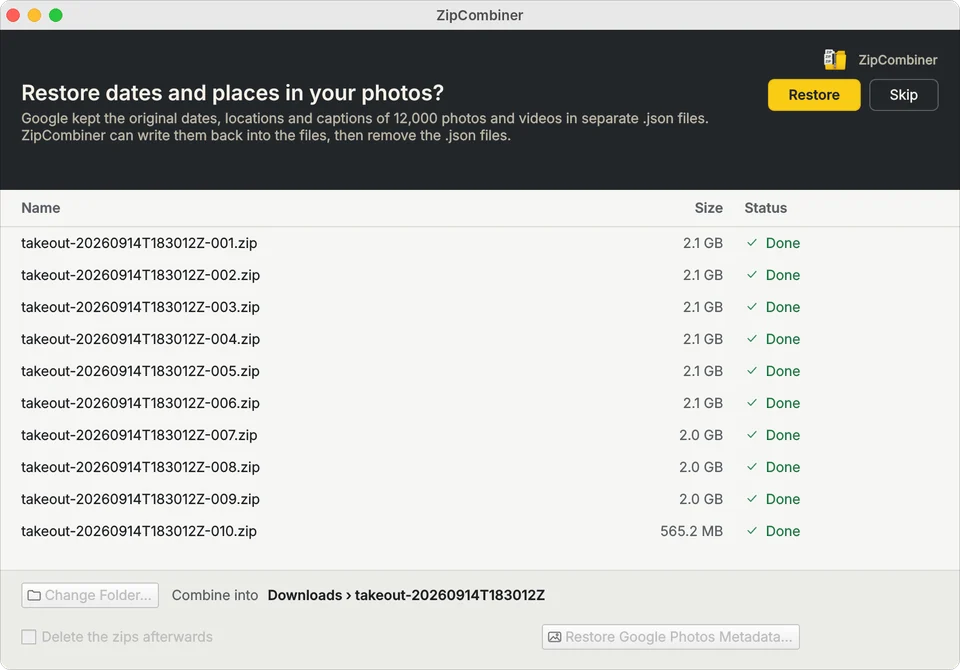The width and height of the screenshot is (960, 670).
Task: Click the ZipCombiner title in the title bar
Action: click(x=479, y=15)
